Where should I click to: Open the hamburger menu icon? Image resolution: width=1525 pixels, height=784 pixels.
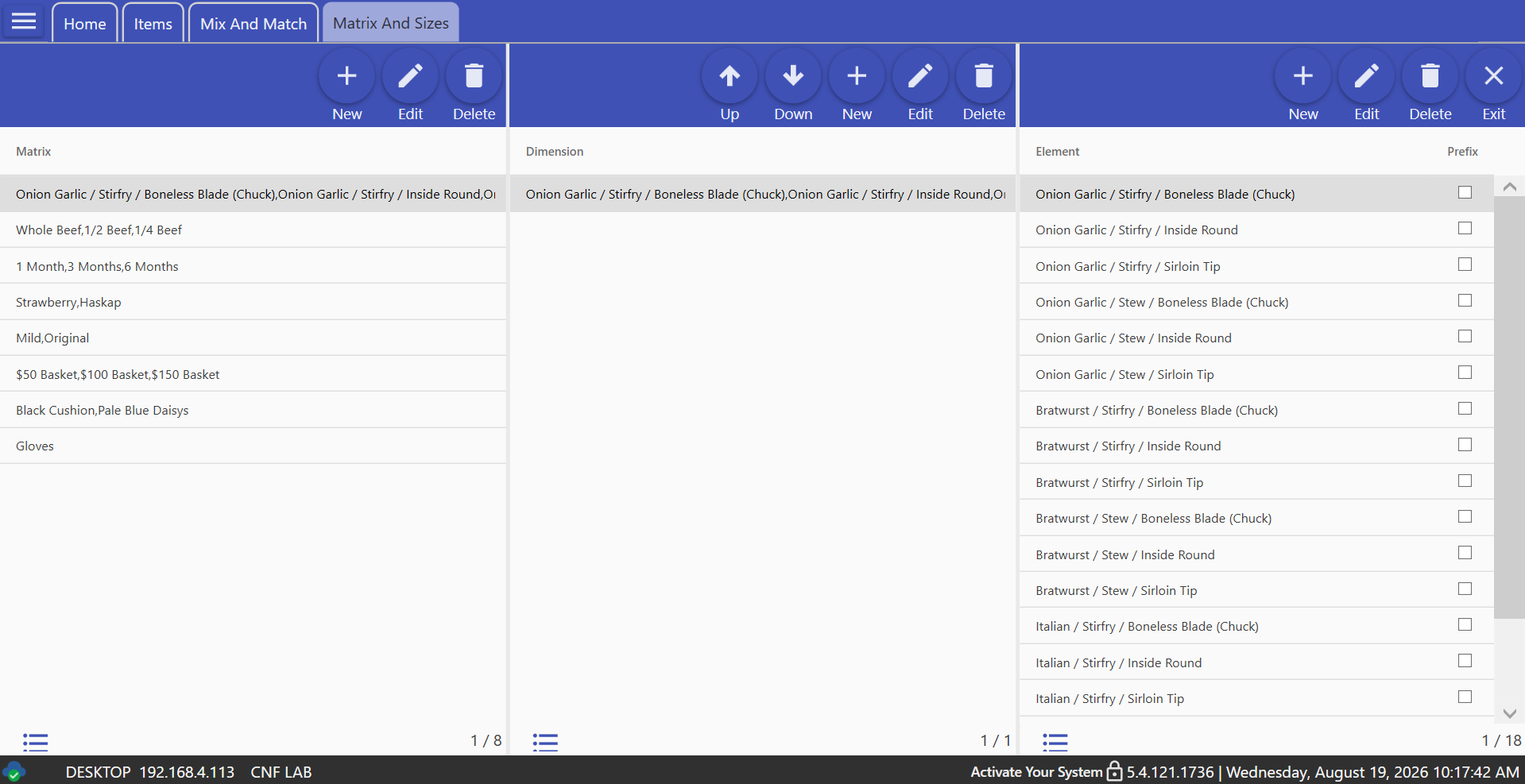click(24, 21)
